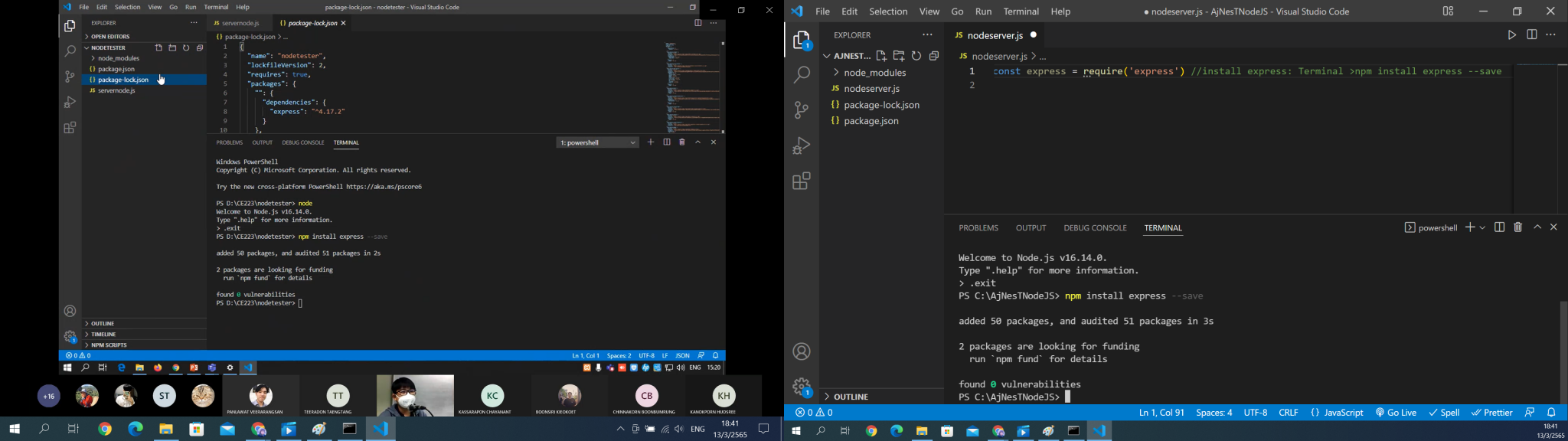The height and width of the screenshot is (441, 1568).
Task: Click New File icon beside the AJNEST folder
Action: point(881,56)
